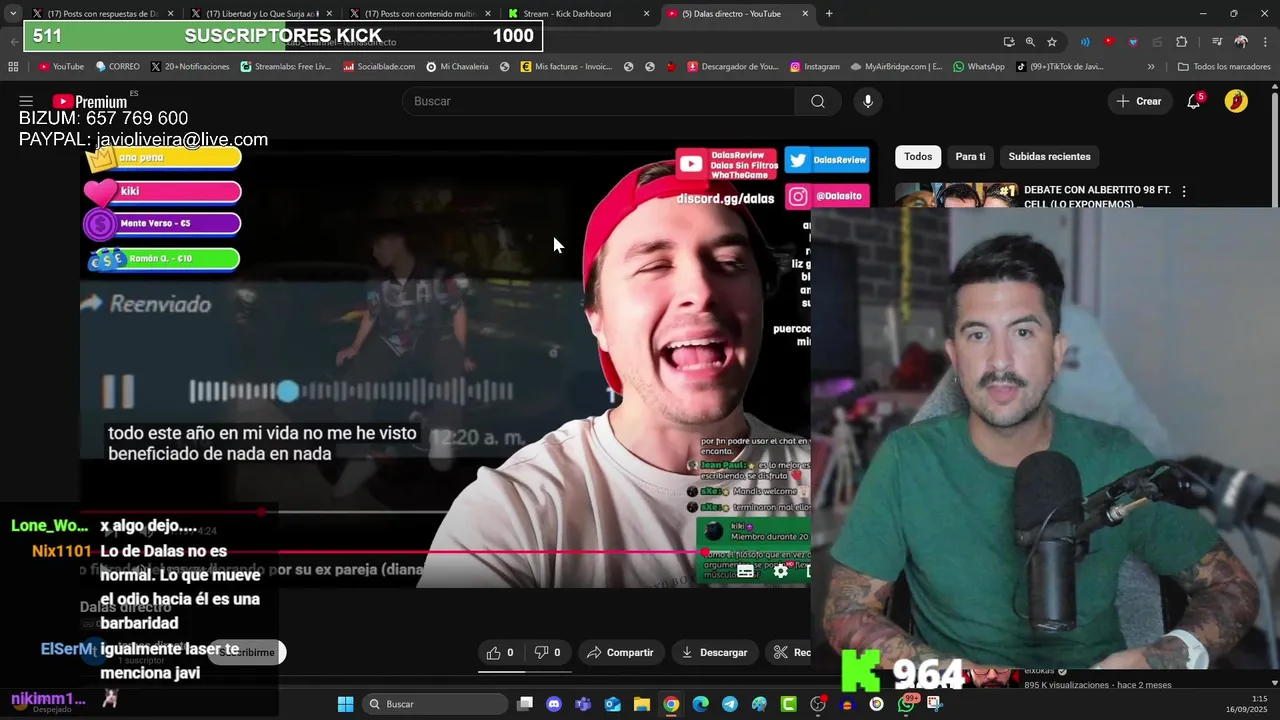Open Outlook from the taskbar
This screenshot has height=720, width=1280.
coord(612,704)
